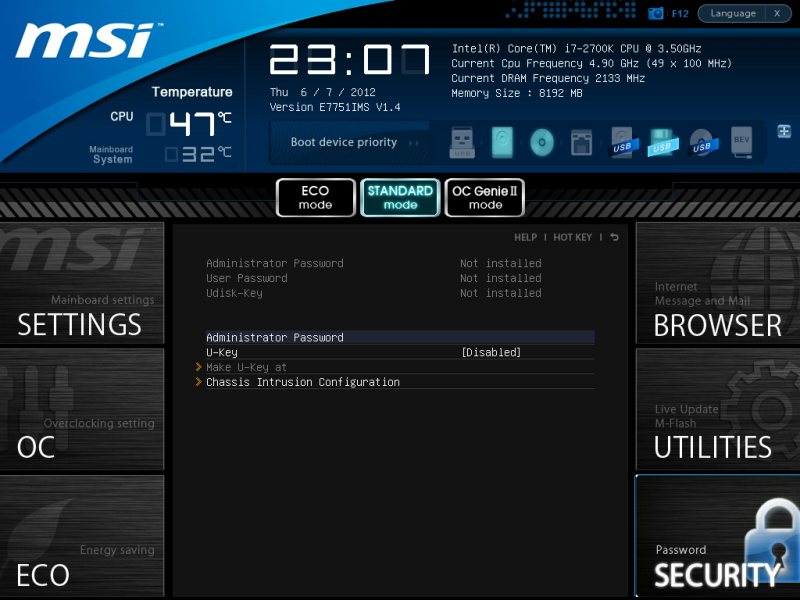Click the CPU temperature 47°C readout

click(190, 123)
